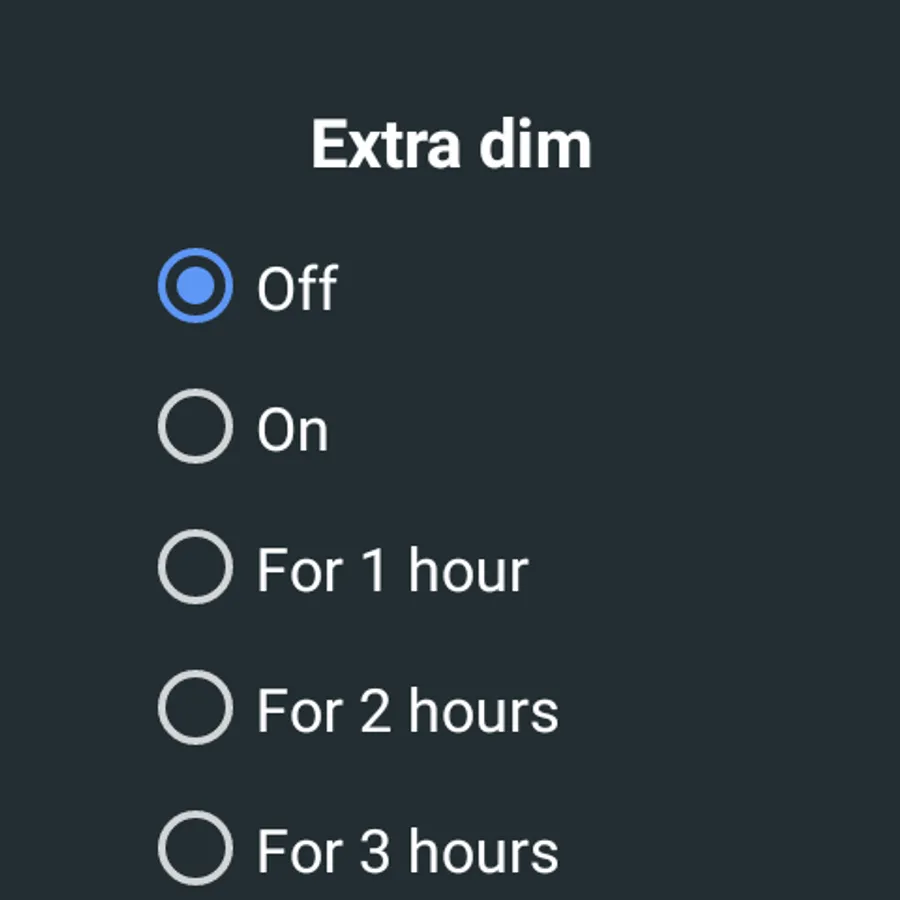Image resolution: width=900 pixels, height=900 pixels.
Task: Tap the empty circle beside For 2 hours
Action: [195, 709]
